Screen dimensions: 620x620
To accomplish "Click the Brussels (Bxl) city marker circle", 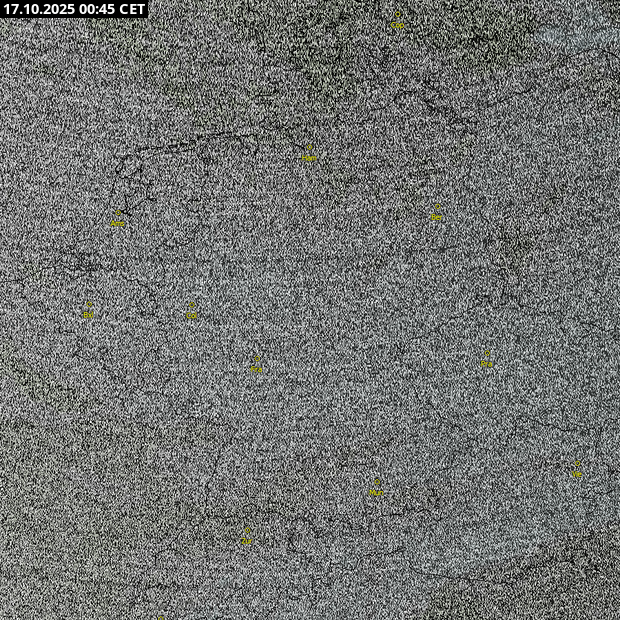I will coord(89,303).
